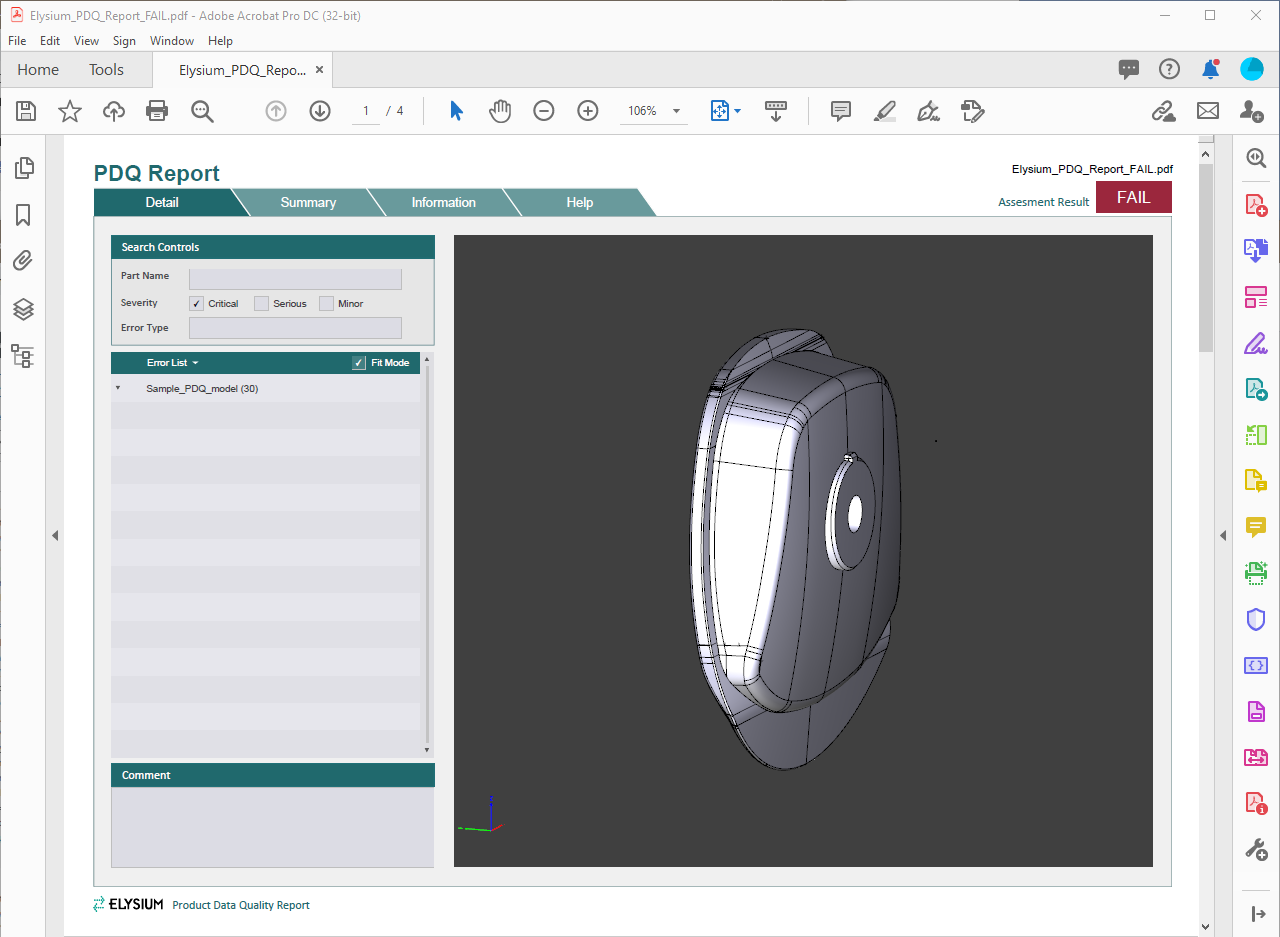
Task: Uncheck the Fit Mode option
Action: (358, 362)
